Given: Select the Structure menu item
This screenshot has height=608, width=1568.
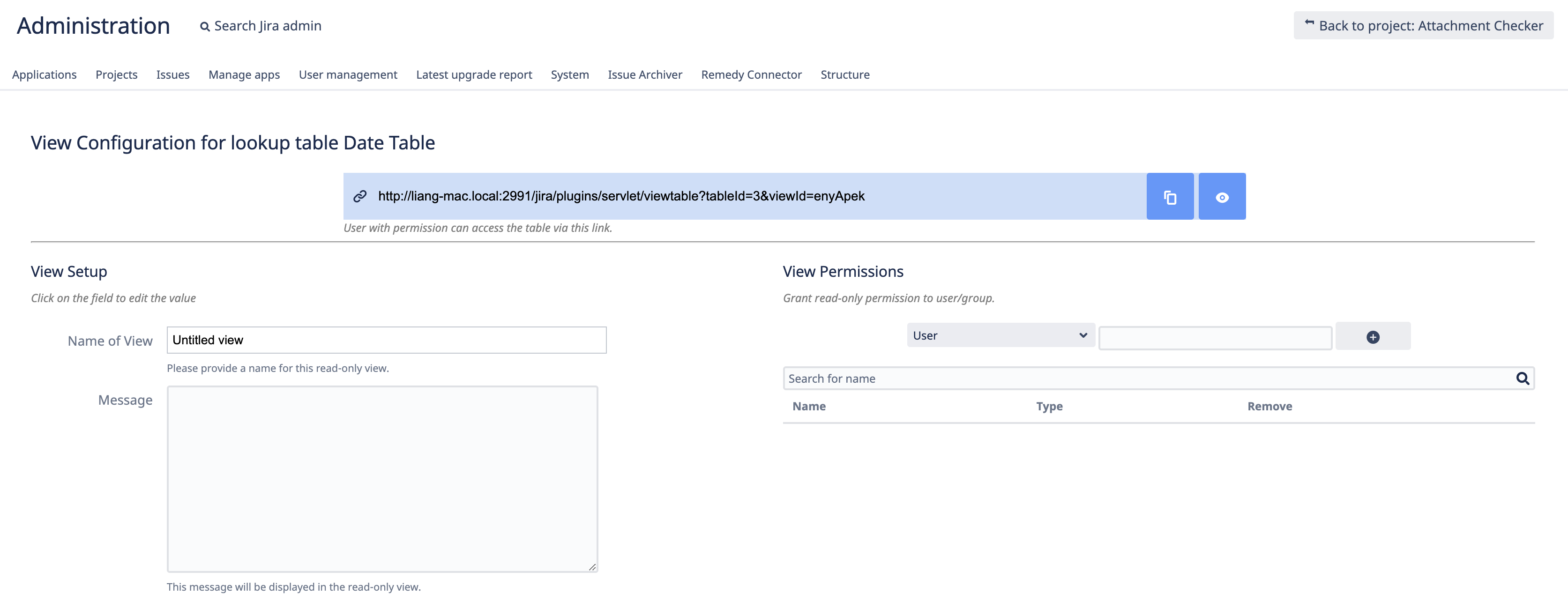Looking at the screenshot, I should coord(844,74).
